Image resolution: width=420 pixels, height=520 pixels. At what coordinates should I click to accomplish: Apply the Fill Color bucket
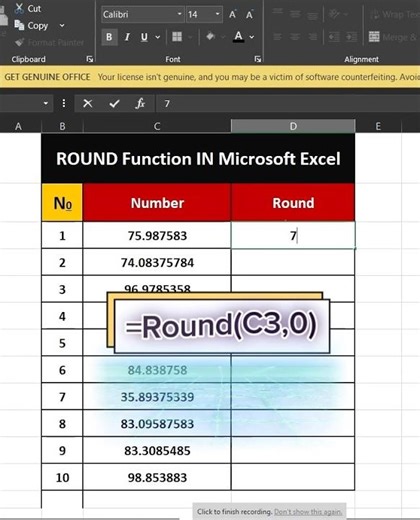[x=210, y=36]
